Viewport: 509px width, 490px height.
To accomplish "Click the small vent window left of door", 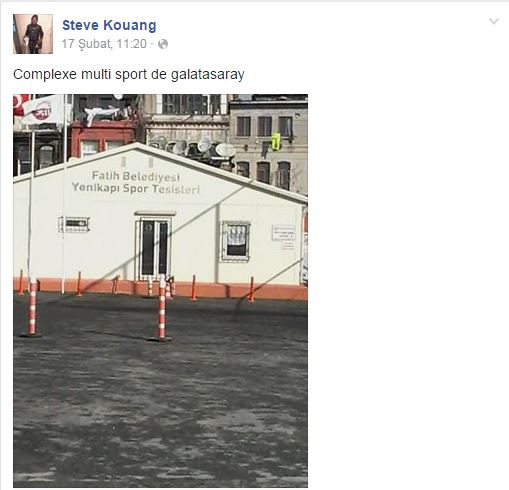I will point(74,224).
